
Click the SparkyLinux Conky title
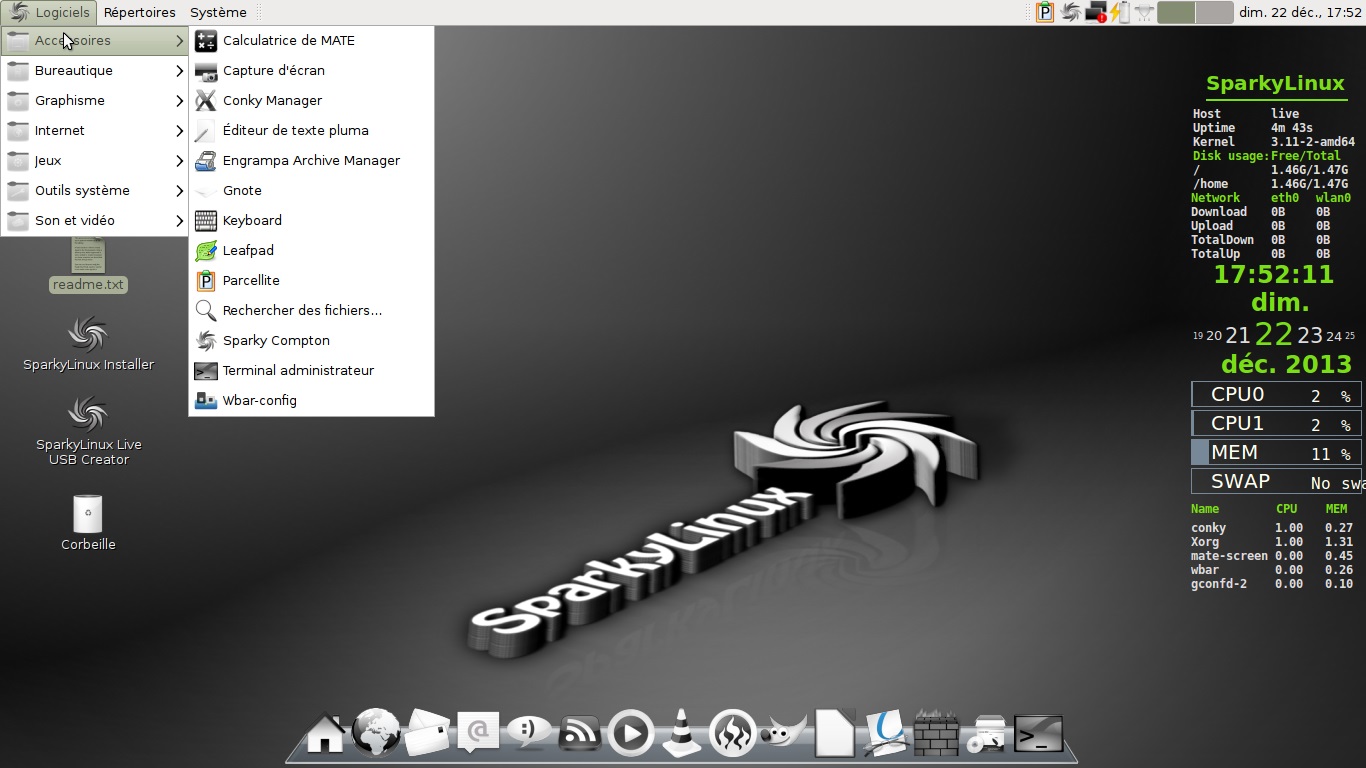pyautogui.click(x=1275, y=83)
